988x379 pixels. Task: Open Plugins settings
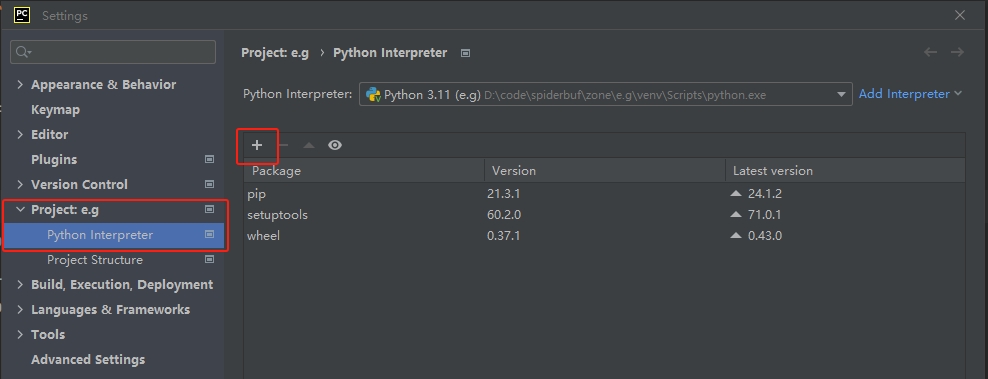54,160
